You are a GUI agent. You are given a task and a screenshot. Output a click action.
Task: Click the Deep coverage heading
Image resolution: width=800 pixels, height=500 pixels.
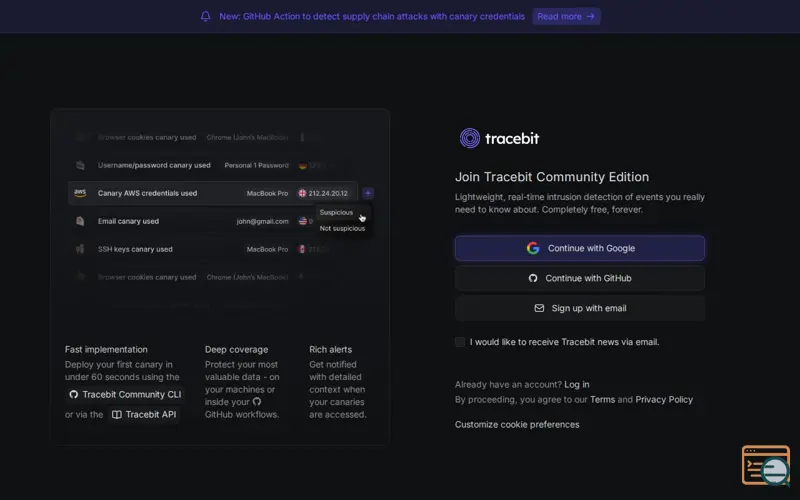coord(236,349)
